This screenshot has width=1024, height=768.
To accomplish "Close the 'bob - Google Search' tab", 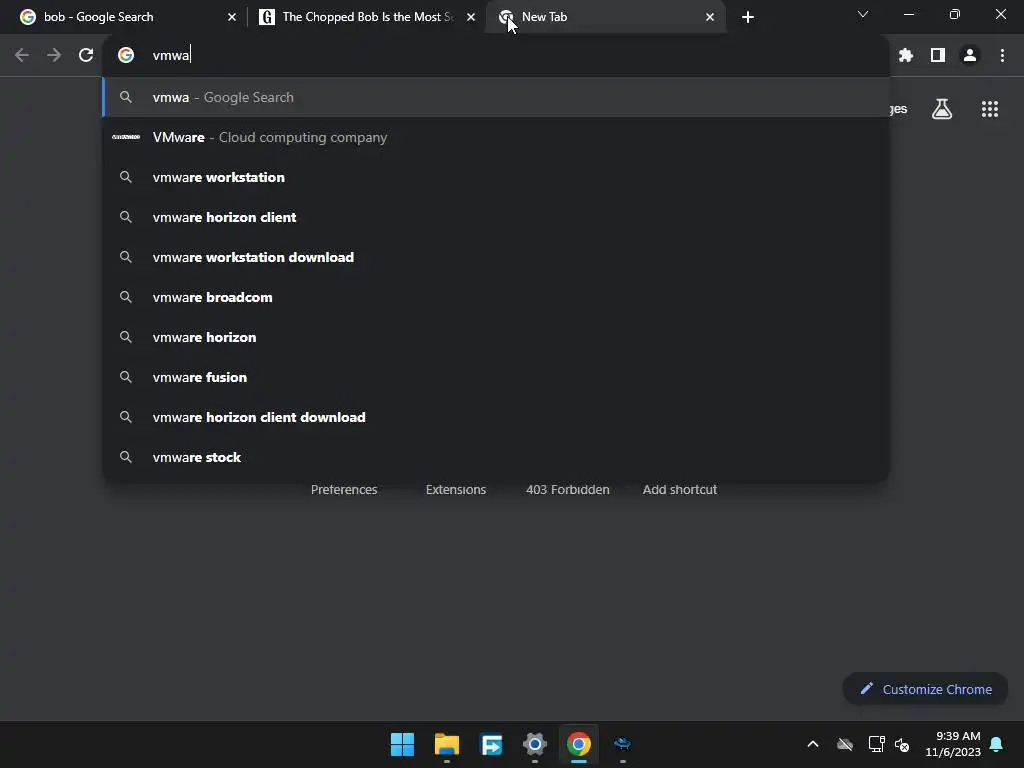I will click(232, 17).
